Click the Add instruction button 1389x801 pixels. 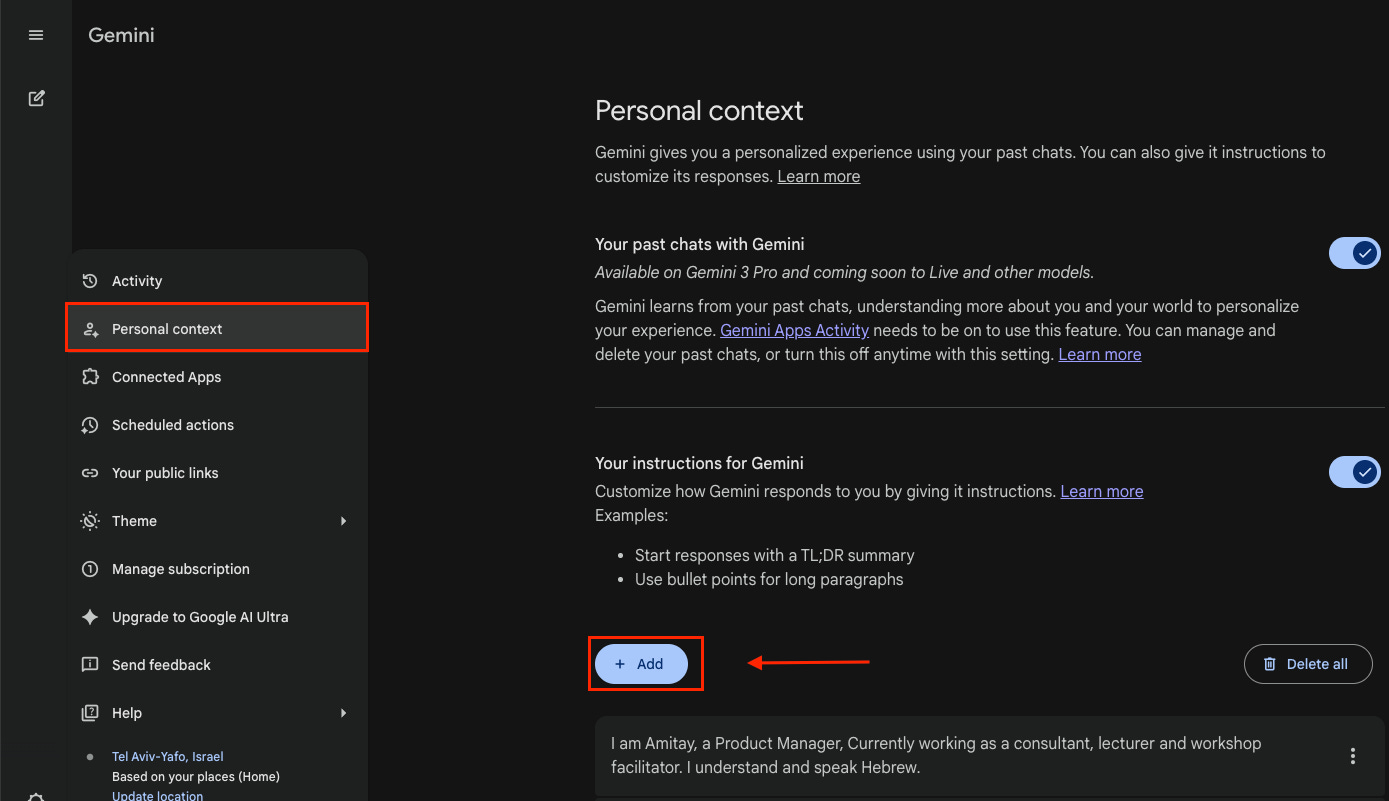(641, 664)
